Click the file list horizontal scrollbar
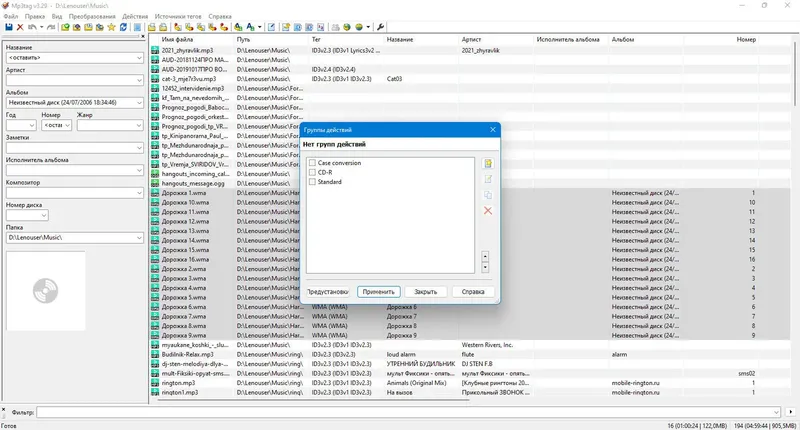 [314, 400]
